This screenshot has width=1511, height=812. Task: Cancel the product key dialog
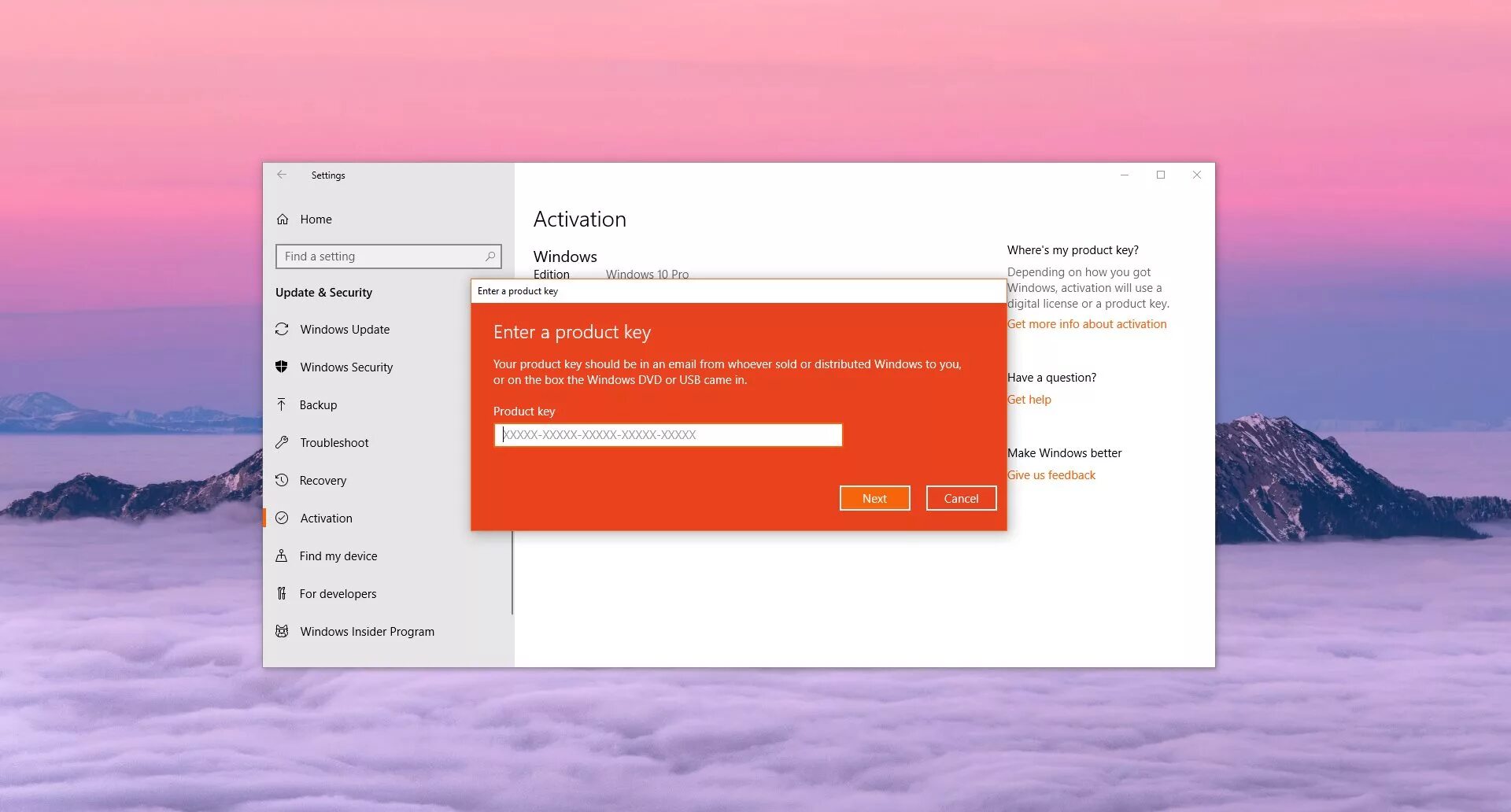click(961, 498)
